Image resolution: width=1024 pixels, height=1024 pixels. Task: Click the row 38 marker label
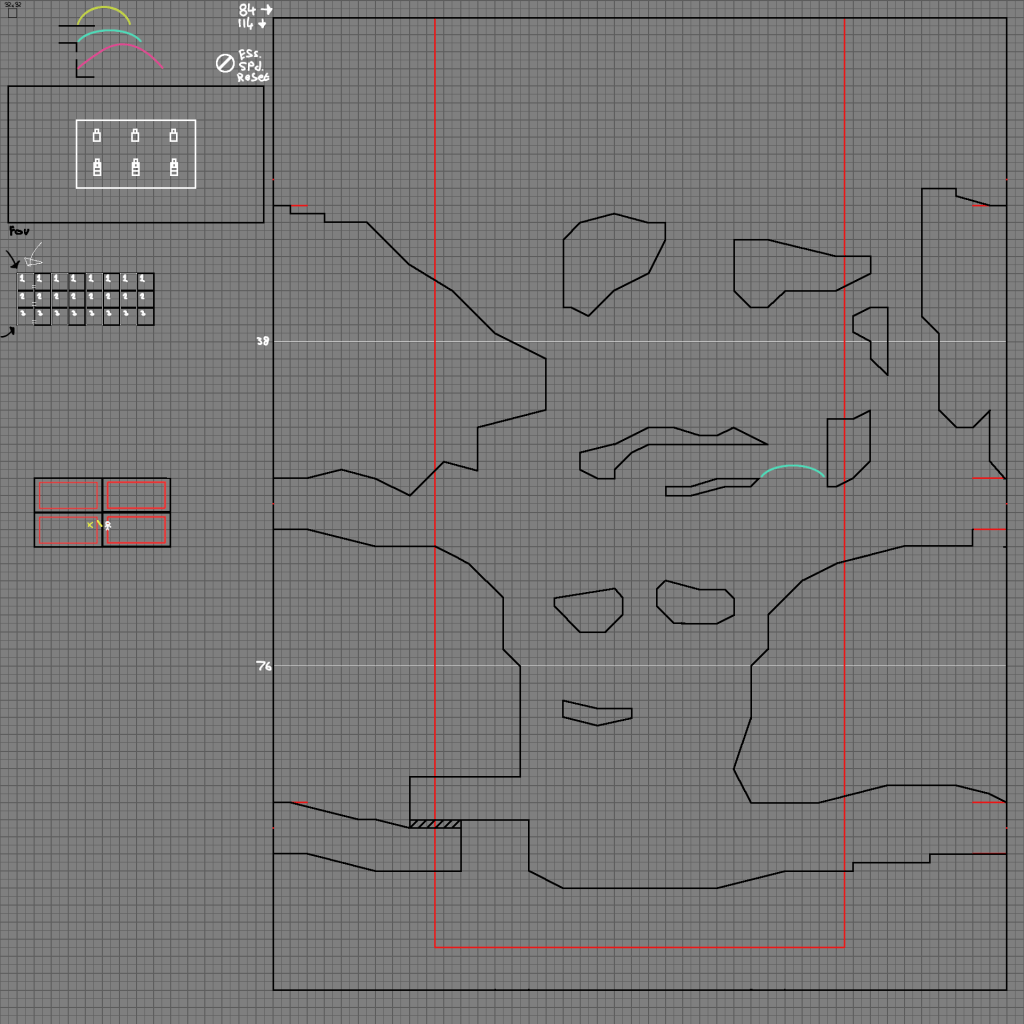pyautogui.click(x=262, y=341)
